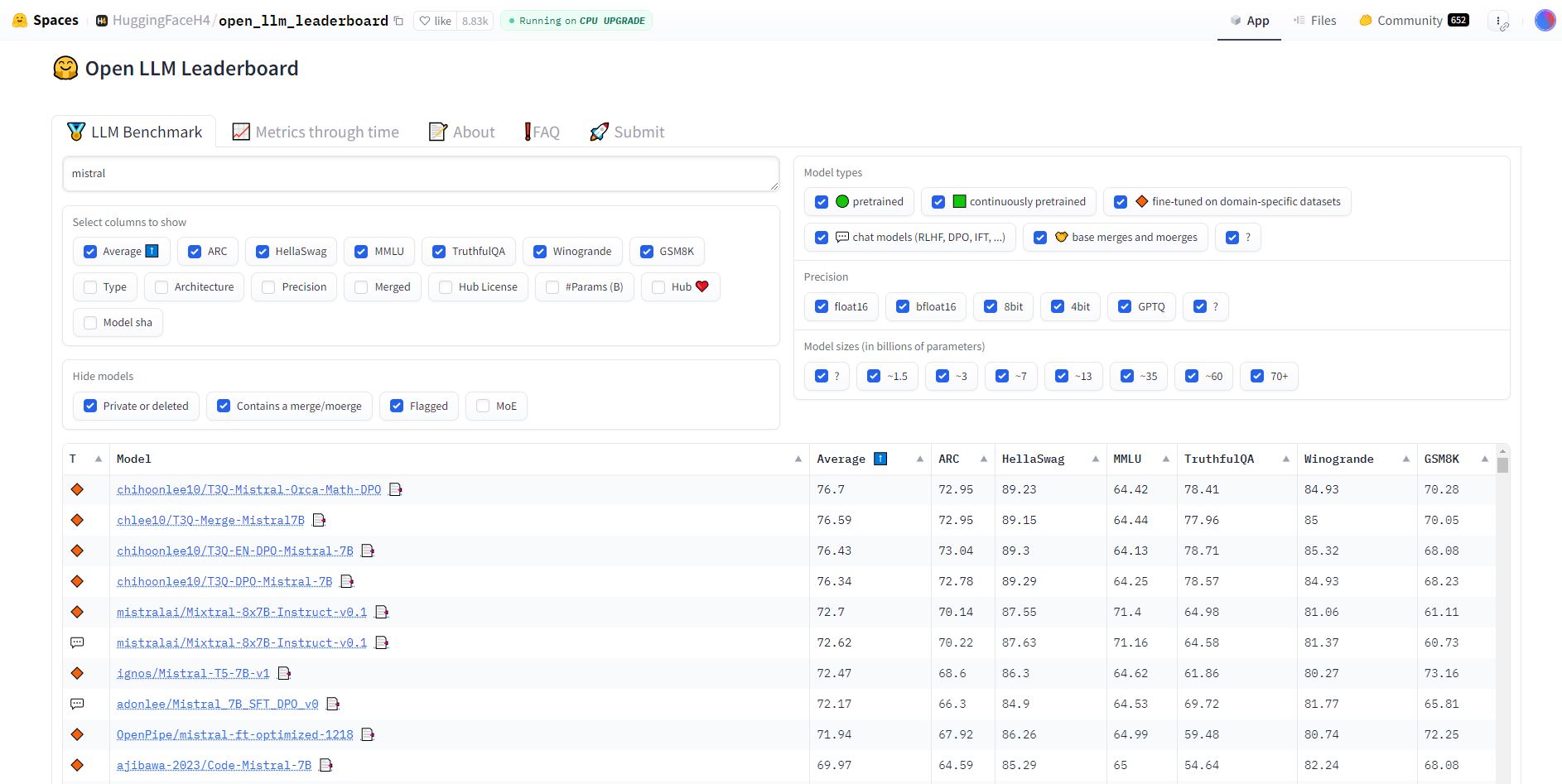Uncheck the TruthfulQA column checkbox

[439, 252]
